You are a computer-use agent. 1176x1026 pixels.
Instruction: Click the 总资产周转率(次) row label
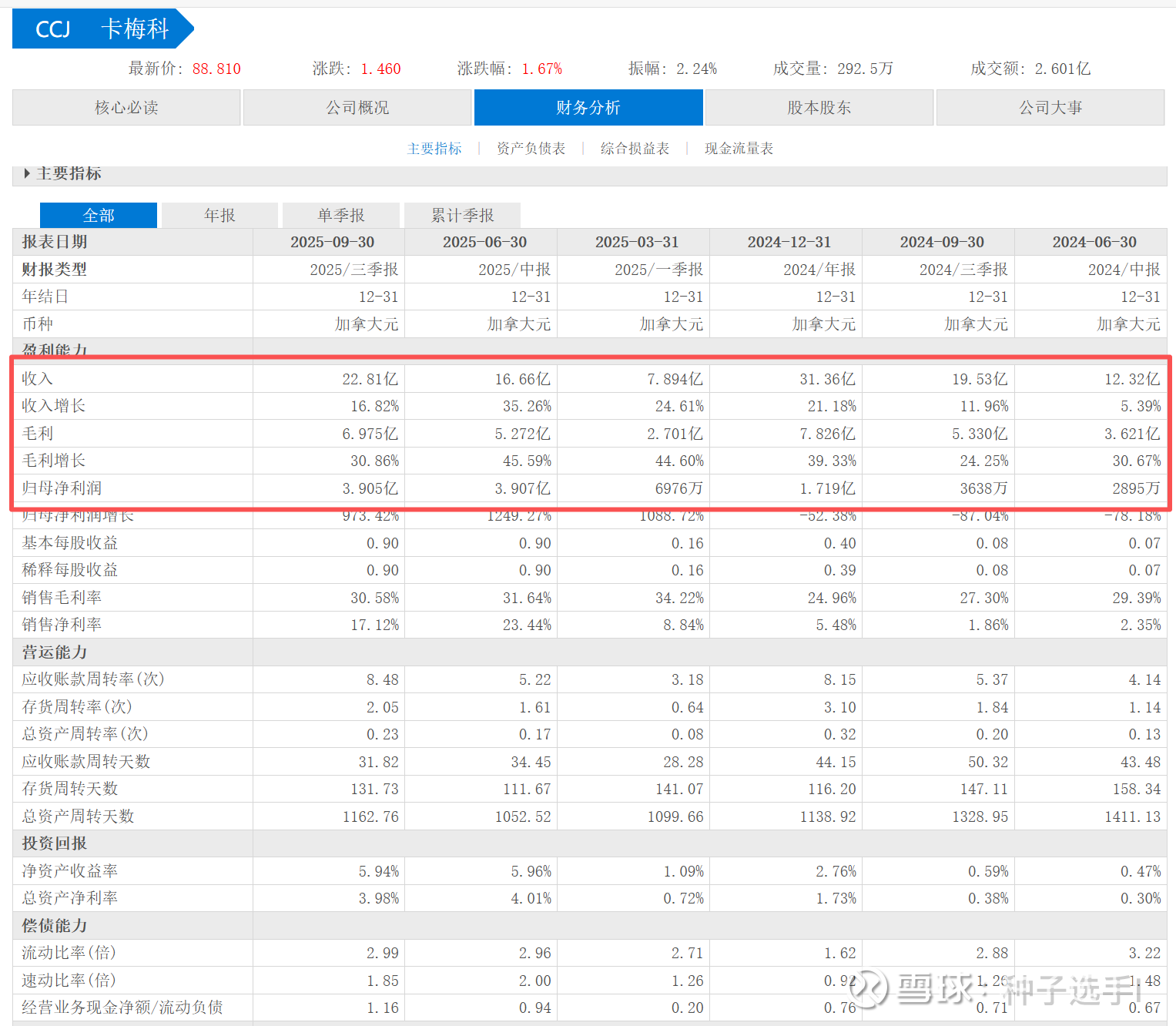(85, 734)
